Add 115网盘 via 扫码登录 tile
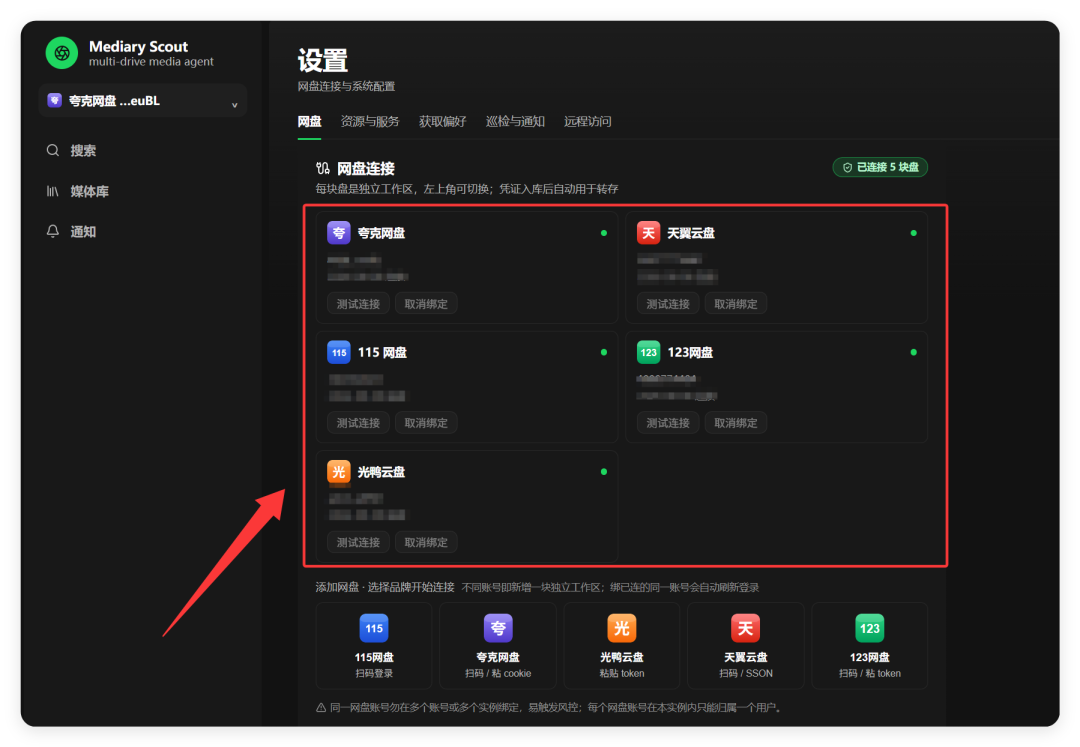The height and width of the screenshot is (747, 1080). [374, 646]
